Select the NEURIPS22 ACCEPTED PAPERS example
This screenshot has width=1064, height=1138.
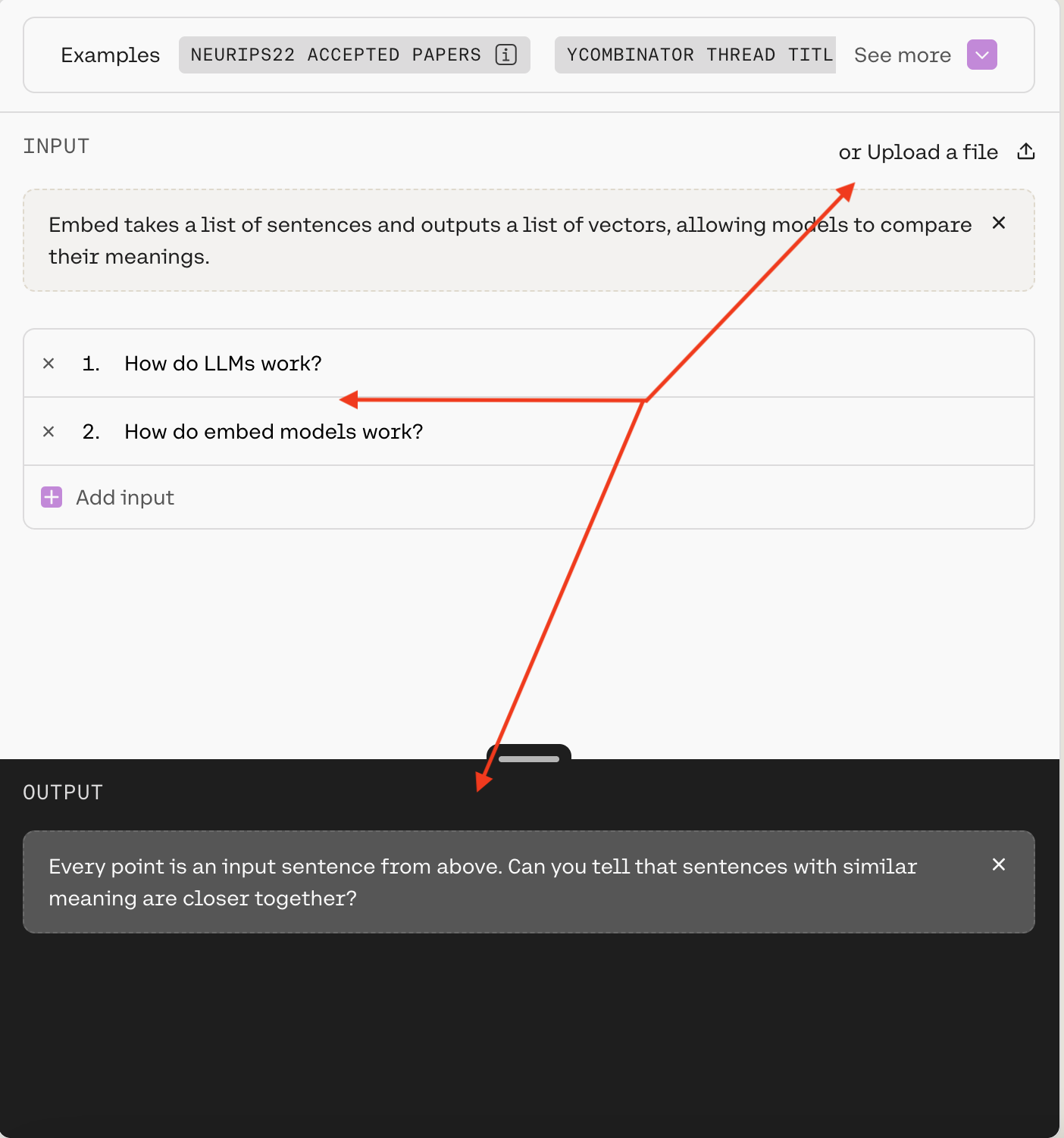click(x=336, y=55)
